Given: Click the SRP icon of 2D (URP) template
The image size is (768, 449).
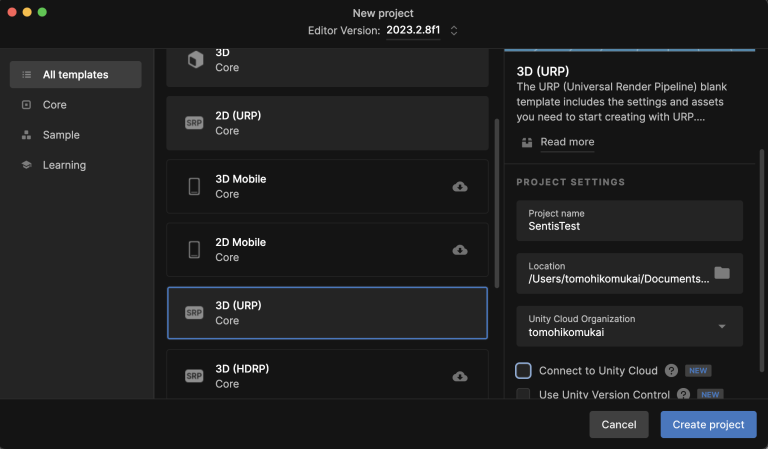Looking at the screenshot, I should coord(194,123).
